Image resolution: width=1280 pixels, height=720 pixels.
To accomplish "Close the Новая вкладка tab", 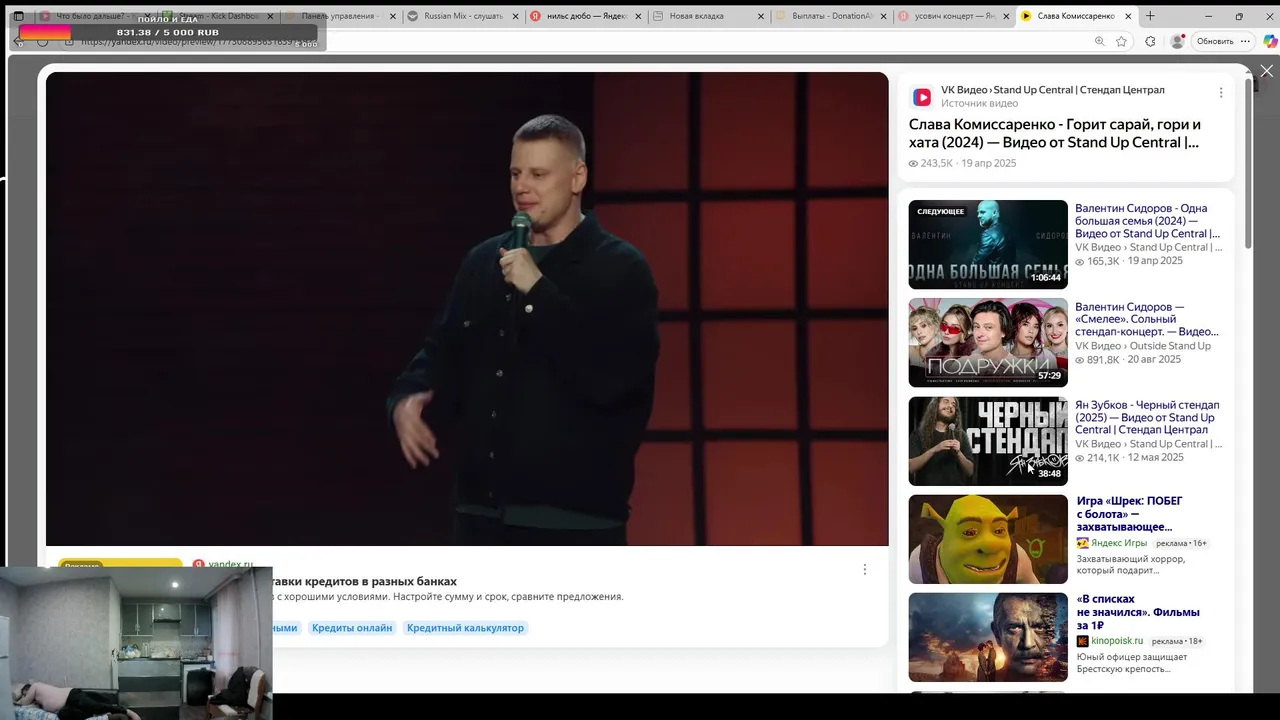I will [761, 16].
